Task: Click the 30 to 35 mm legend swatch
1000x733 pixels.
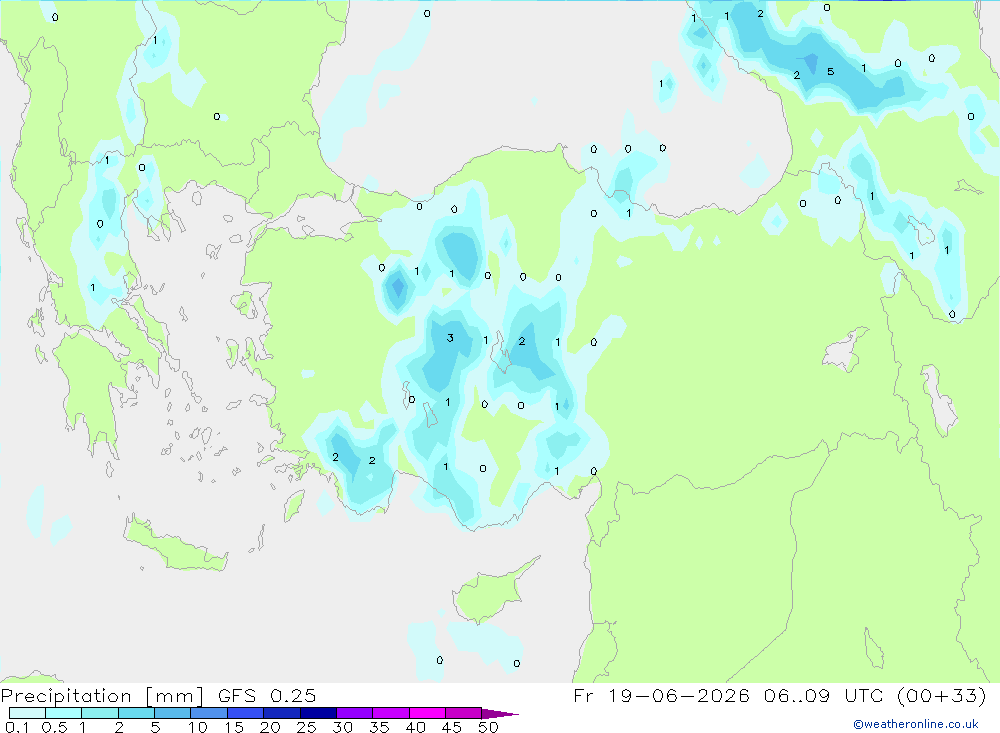Action: tap(355, 713)
